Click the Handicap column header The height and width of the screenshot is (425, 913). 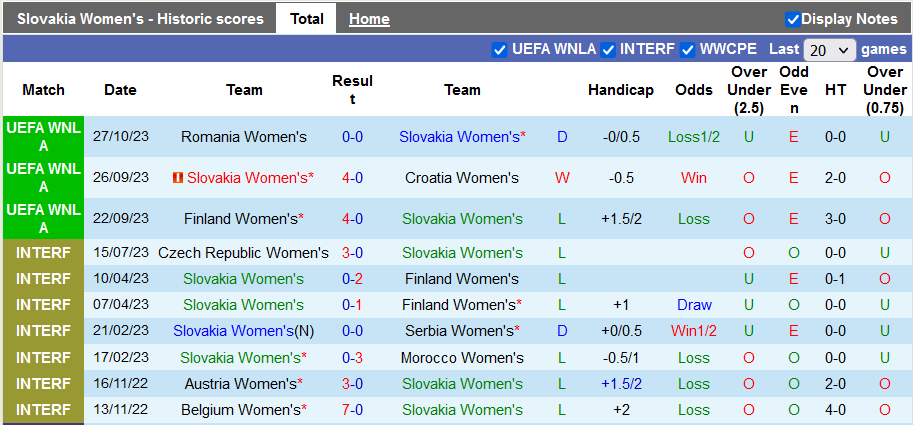click(620, 90)
